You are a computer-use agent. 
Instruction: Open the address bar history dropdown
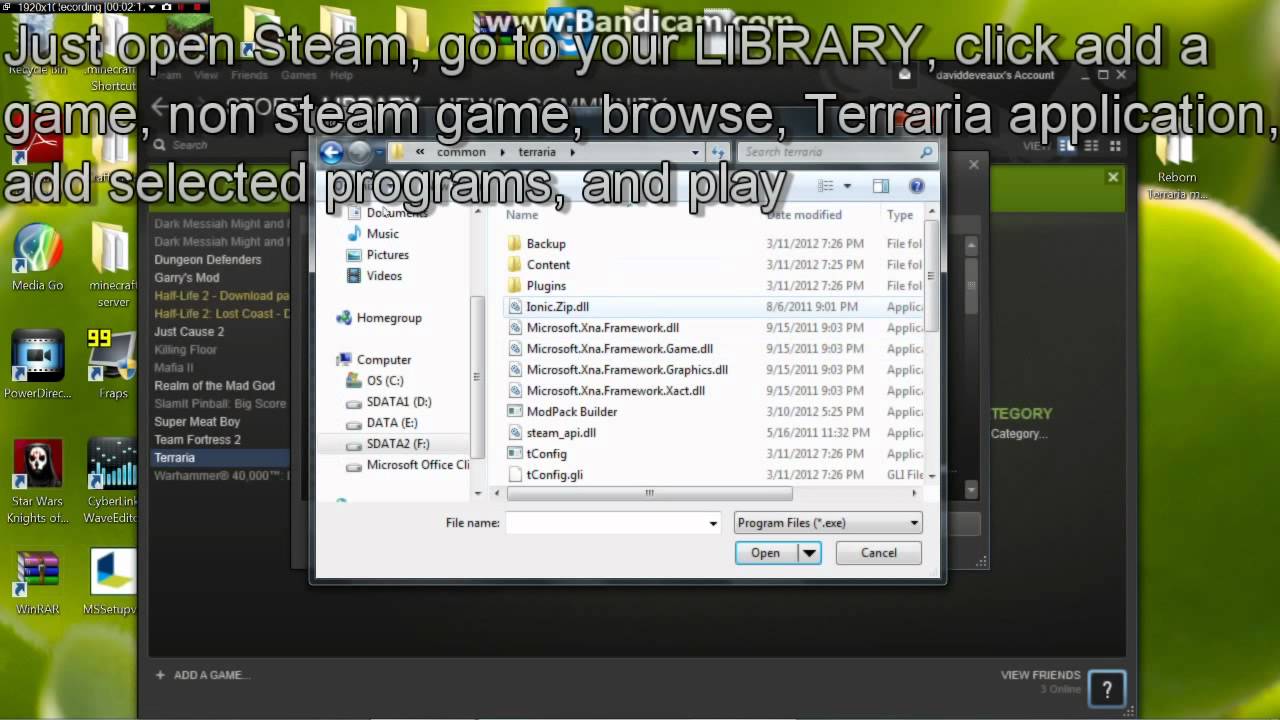point(695,152)
